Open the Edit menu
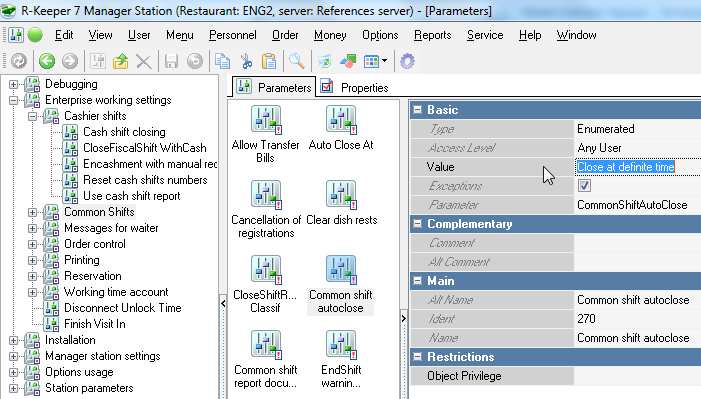Screen dimensions: 701x399 pyautogui.click(x=64, y=35)
